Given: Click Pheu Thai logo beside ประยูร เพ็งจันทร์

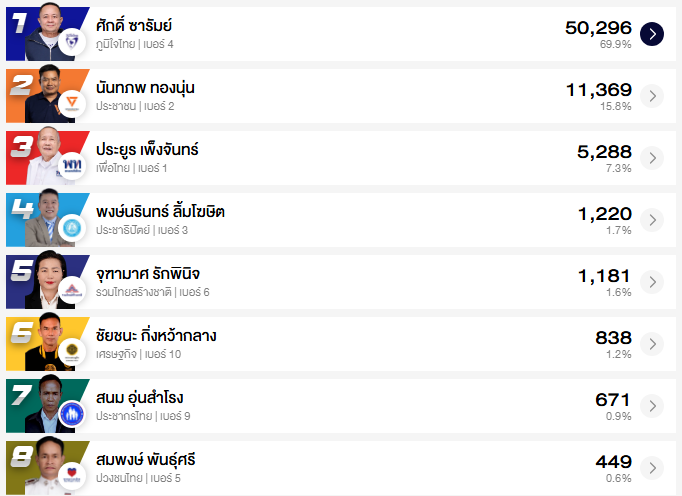Looking at the screenshot, I should click(x=72, y=165).
